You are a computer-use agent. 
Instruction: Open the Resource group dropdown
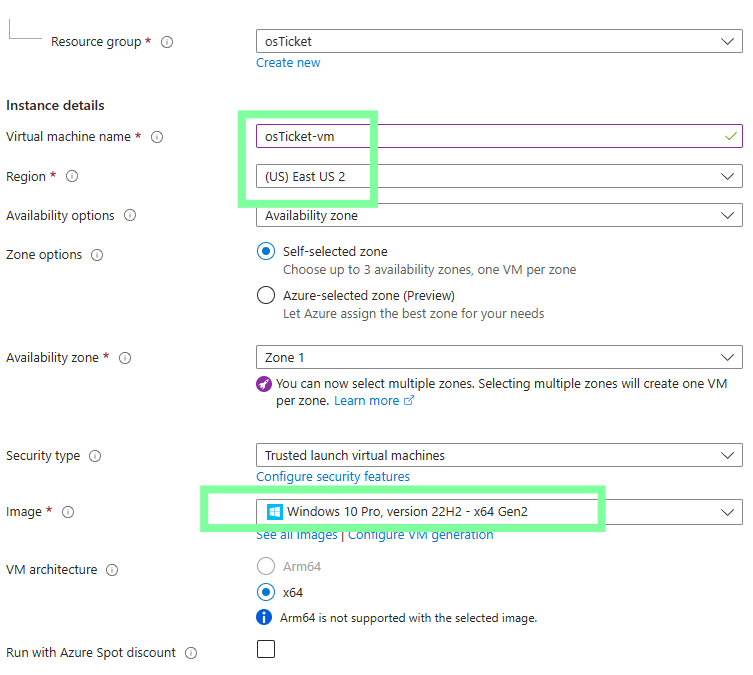click(499, 41)
